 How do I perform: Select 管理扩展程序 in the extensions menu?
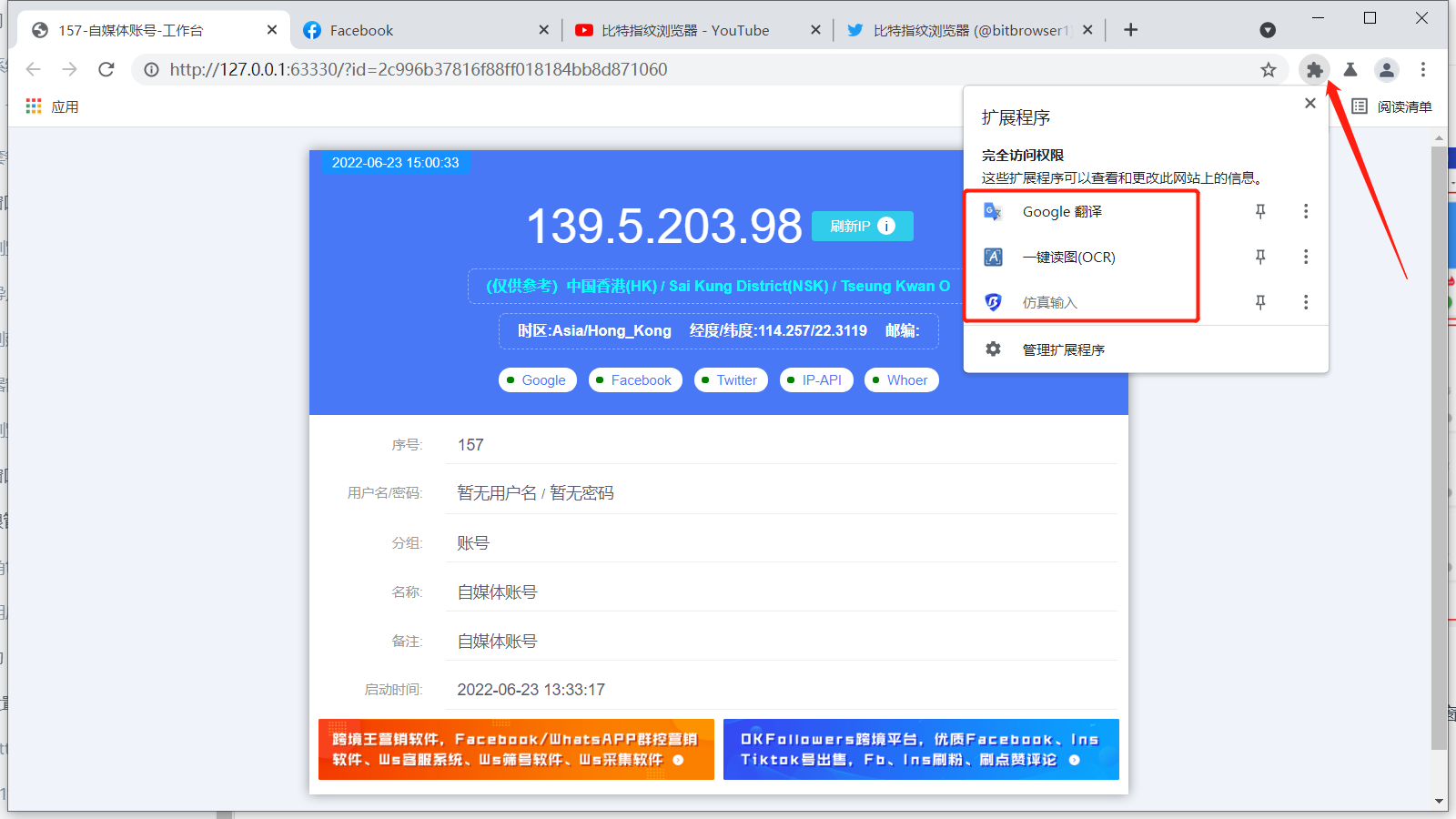tap(1063, 349)
